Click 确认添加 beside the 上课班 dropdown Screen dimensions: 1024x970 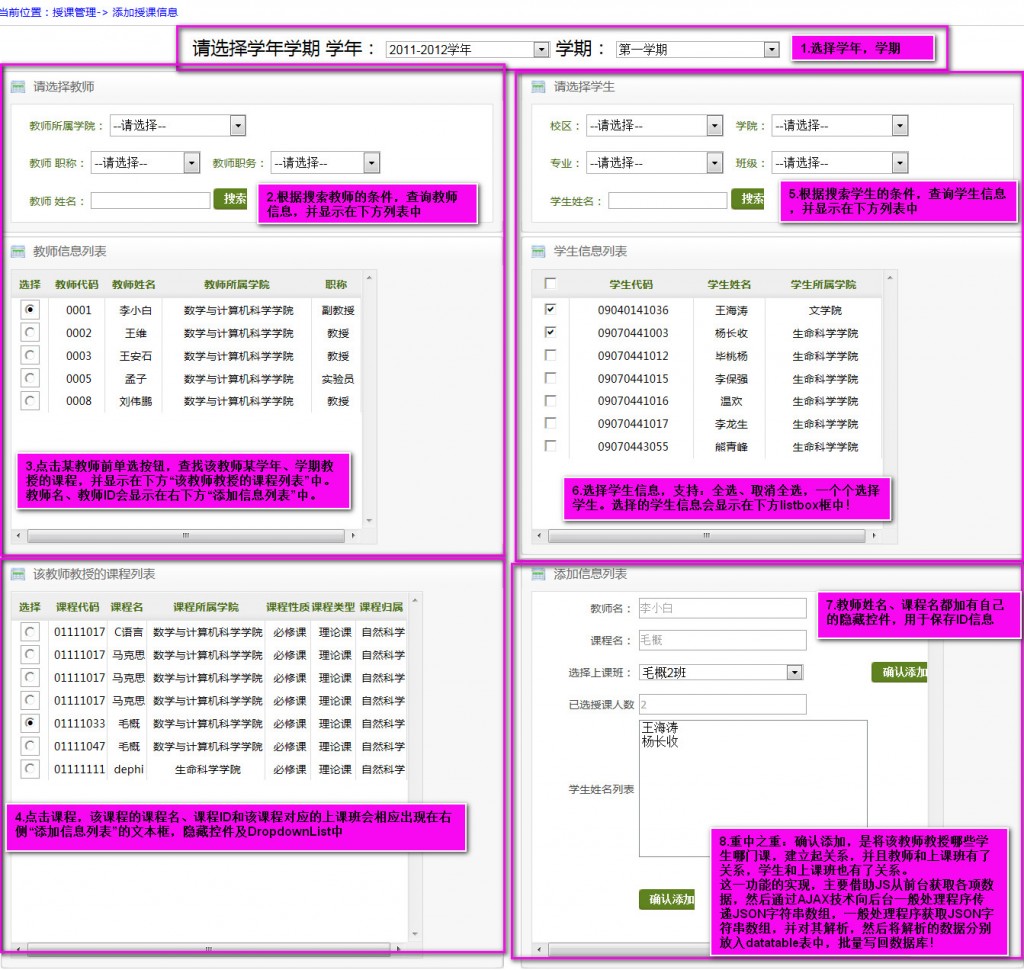coord(900,672)
